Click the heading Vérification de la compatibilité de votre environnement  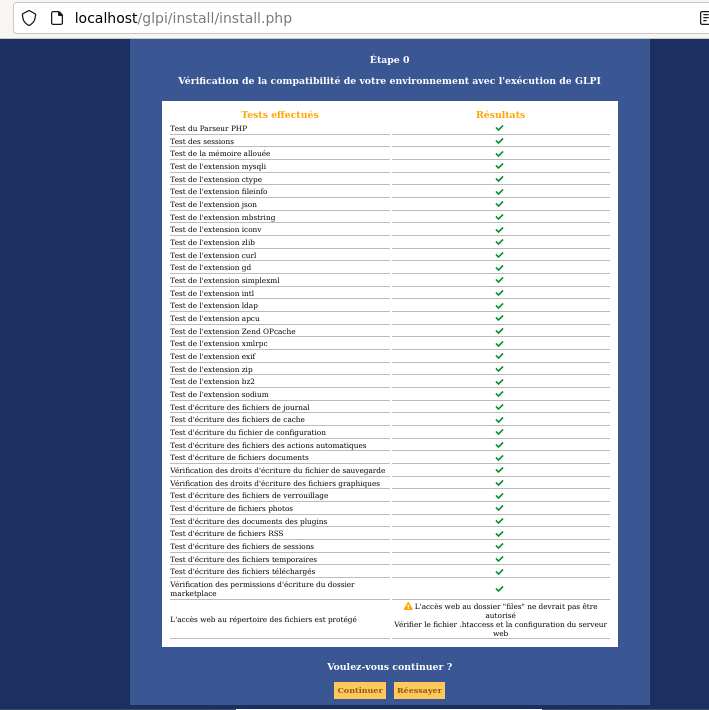coord(389,81)
